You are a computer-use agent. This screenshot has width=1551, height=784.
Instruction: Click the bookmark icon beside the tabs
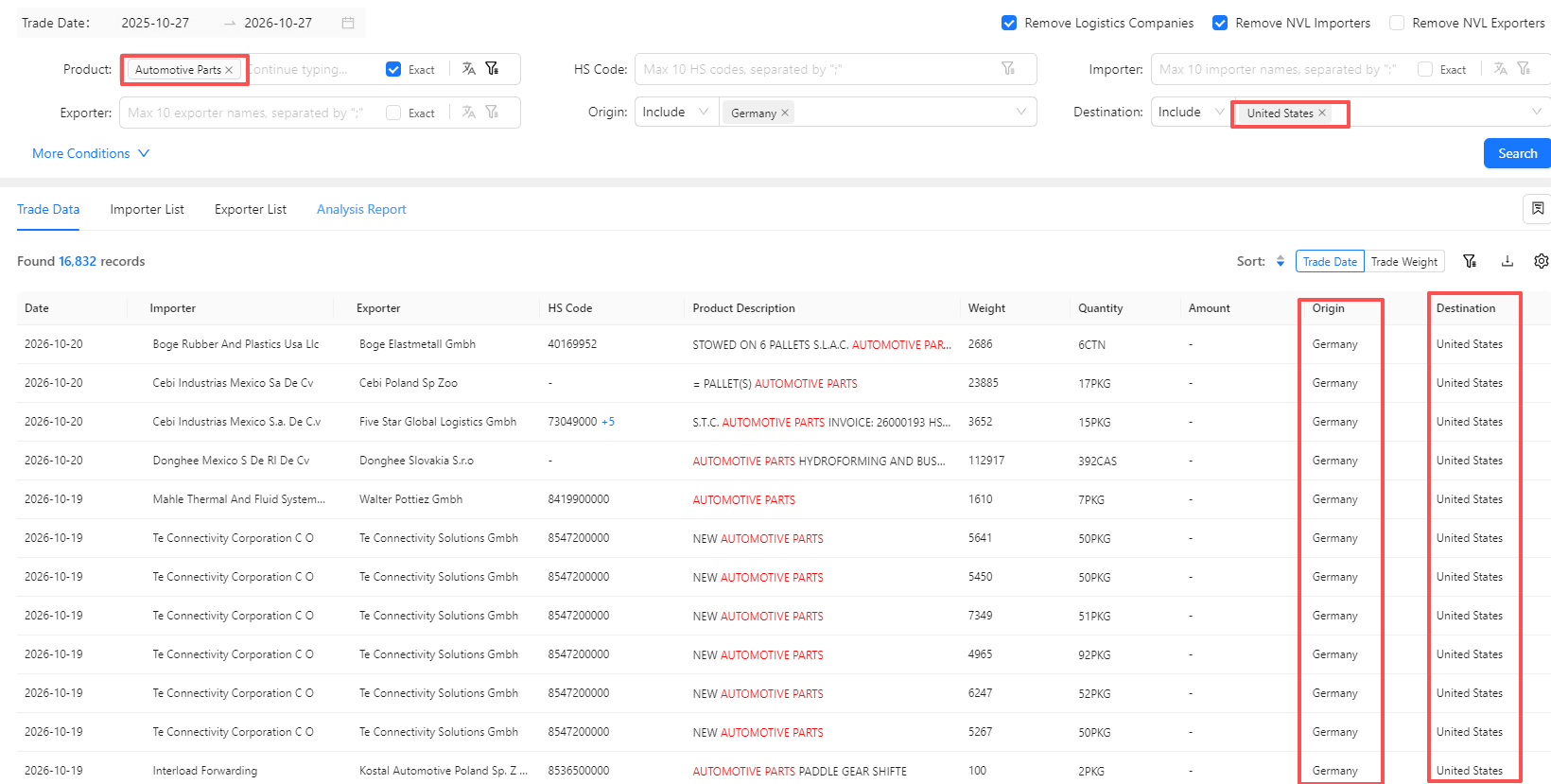[x=1538, y=209]
